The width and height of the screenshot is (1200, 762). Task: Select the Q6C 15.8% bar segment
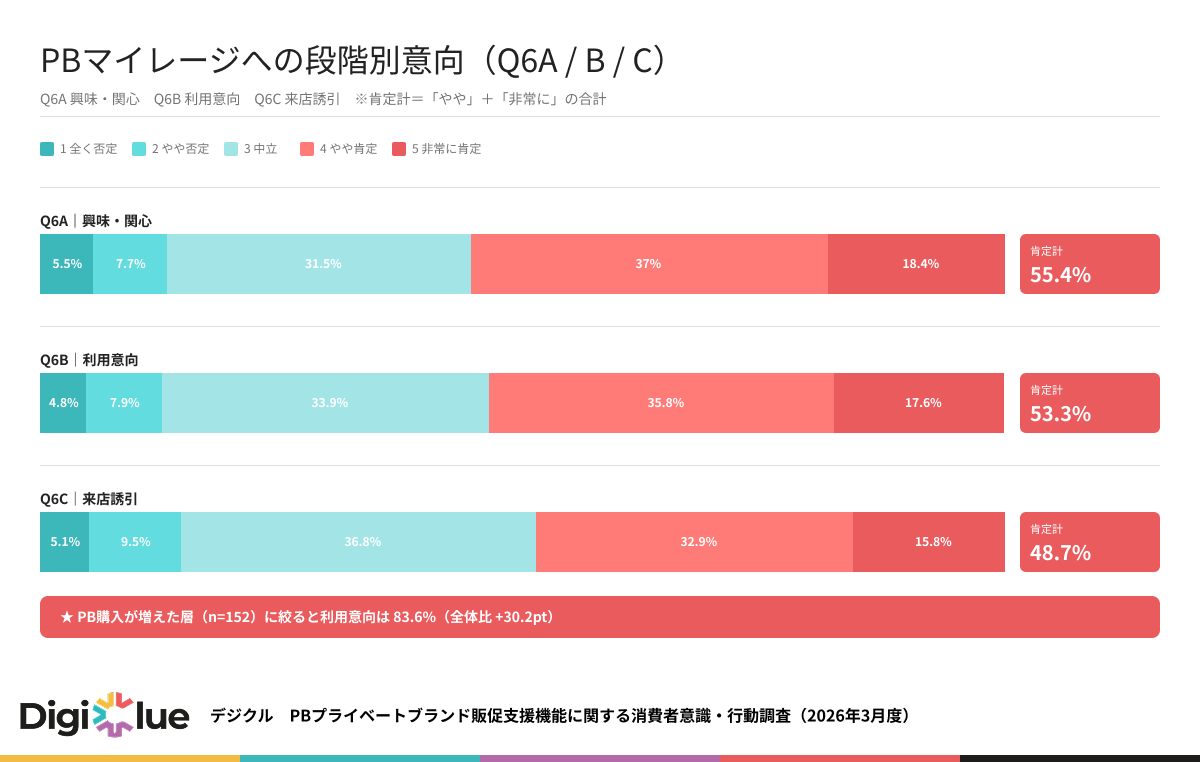point(928,542)
